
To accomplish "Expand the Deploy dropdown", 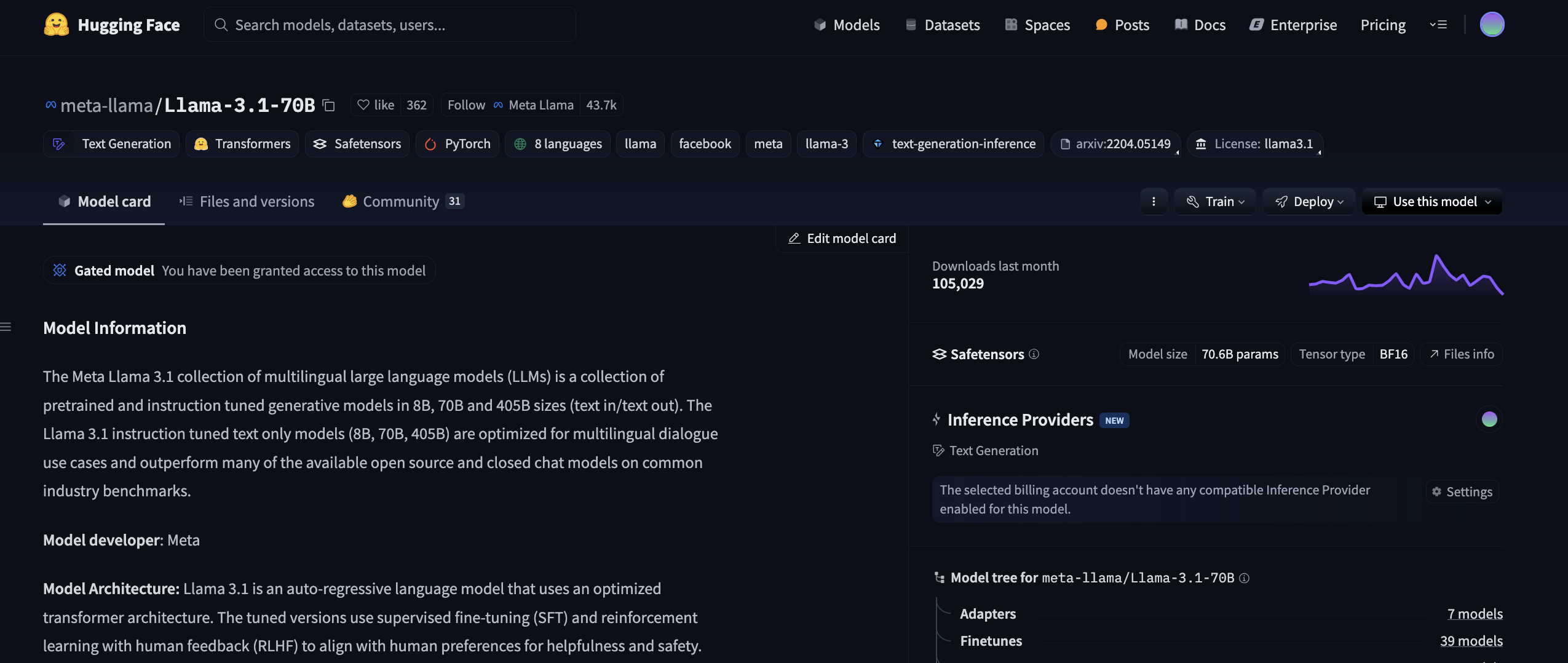I will pyautogui.click(x=1309, y=202).
